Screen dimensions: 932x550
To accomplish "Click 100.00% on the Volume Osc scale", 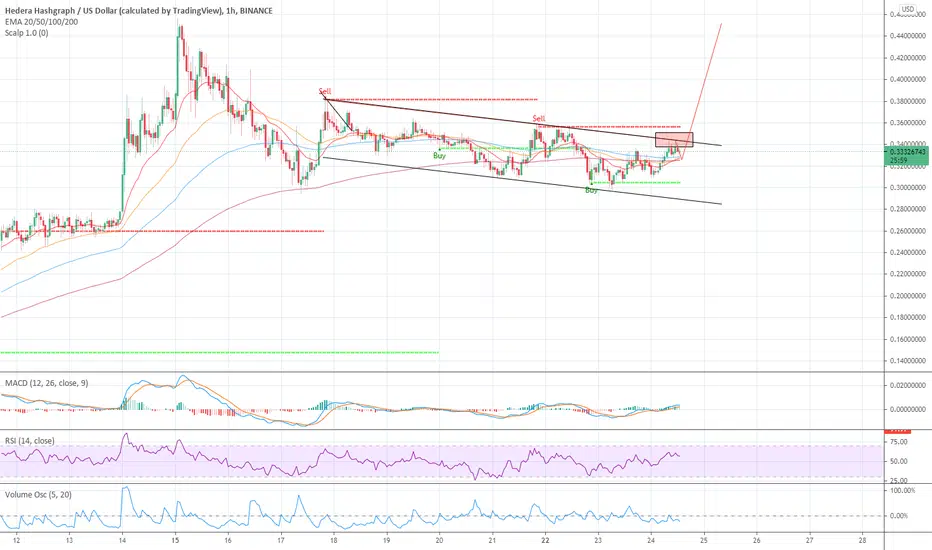I will [x=902, y=491].
